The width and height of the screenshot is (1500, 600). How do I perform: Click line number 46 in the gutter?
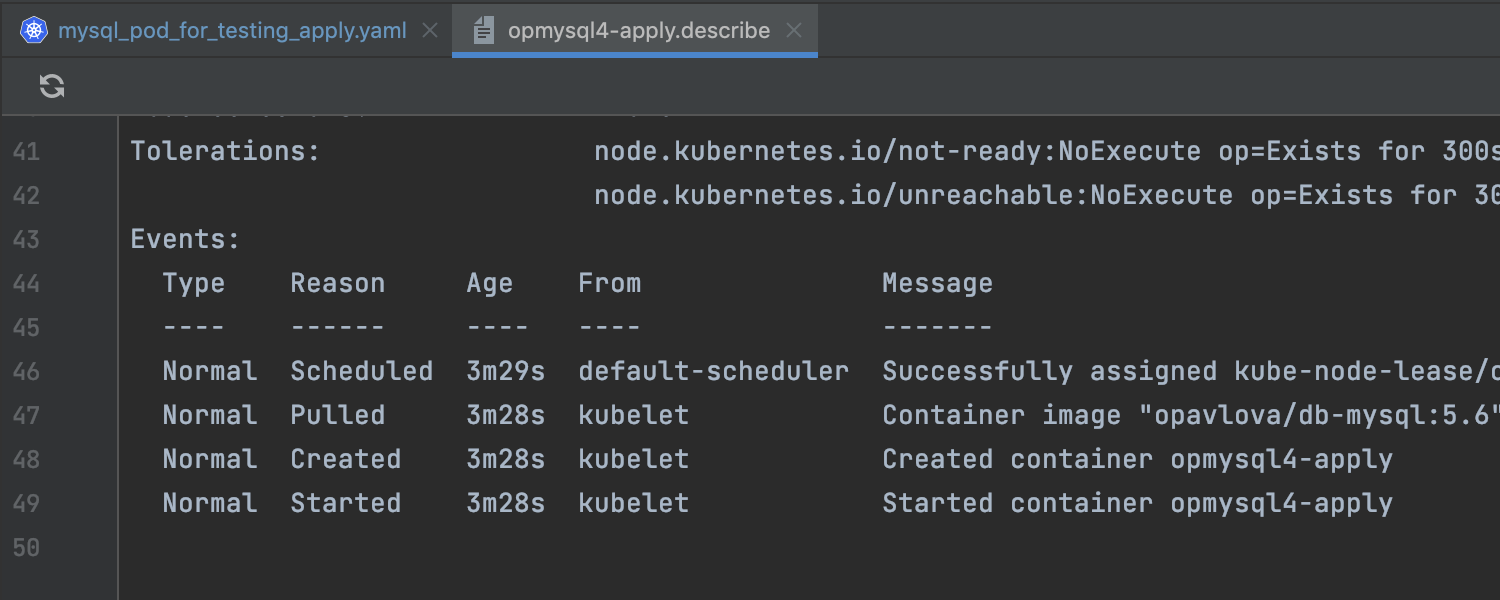27,372
